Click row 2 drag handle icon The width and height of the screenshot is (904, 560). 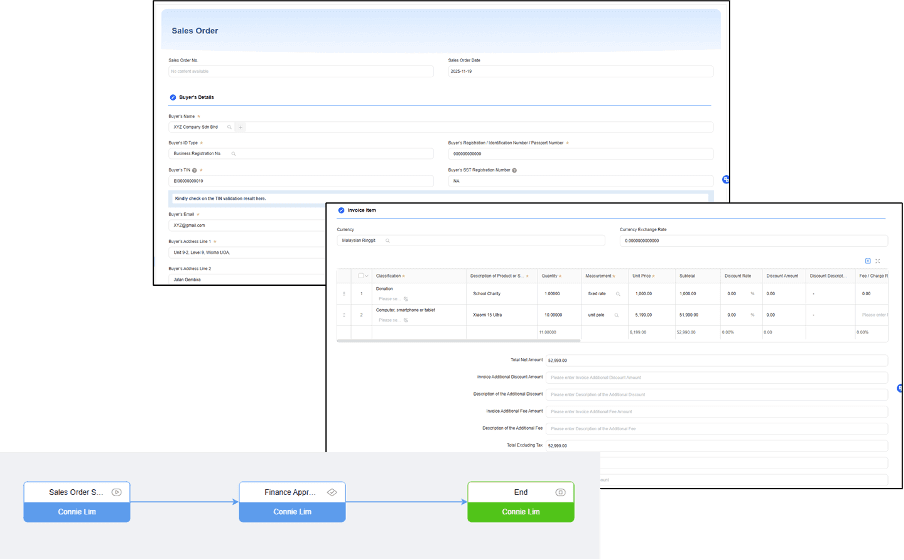(344, 315)
